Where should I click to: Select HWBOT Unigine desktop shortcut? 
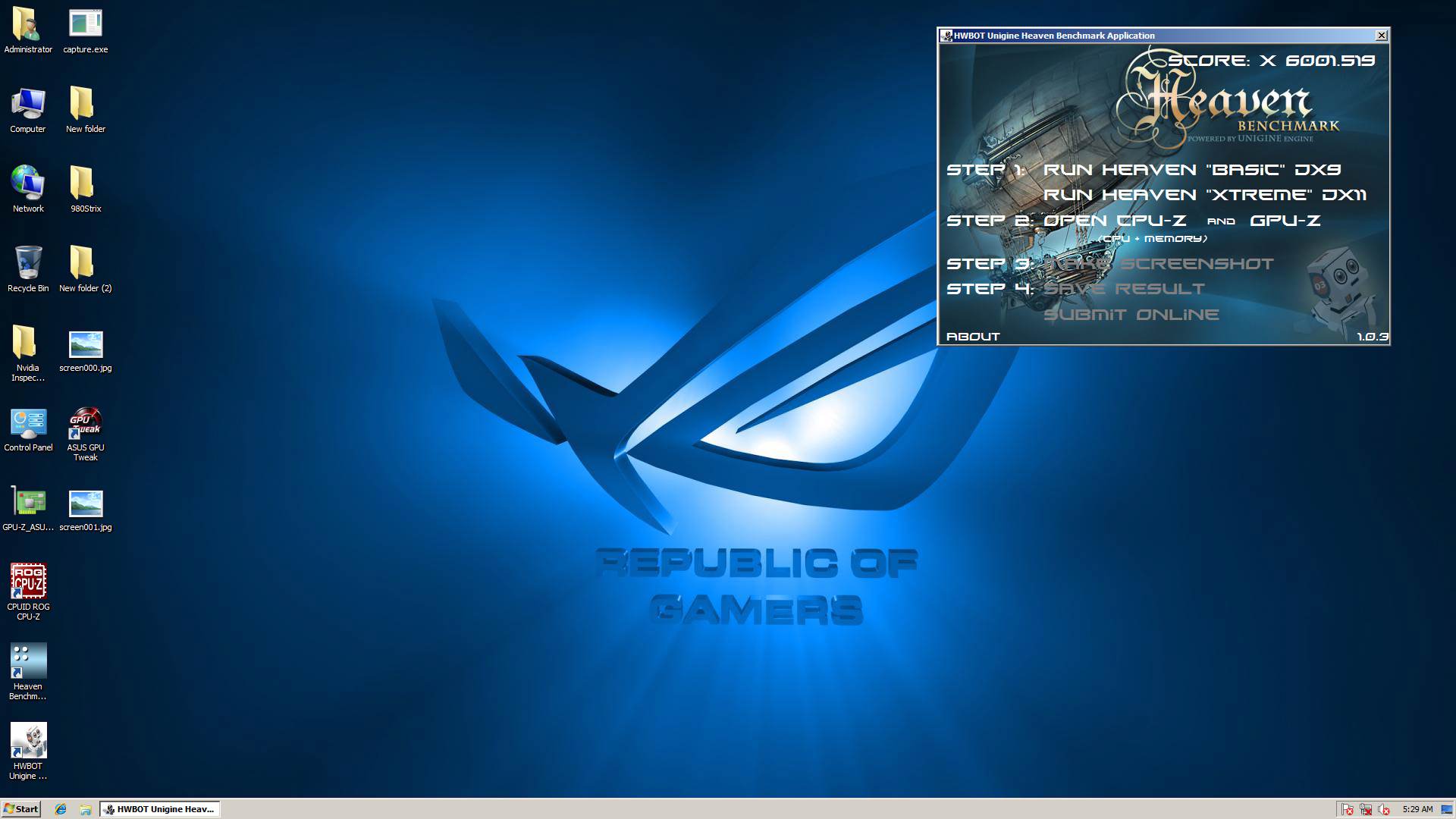[x=28, y=752]
